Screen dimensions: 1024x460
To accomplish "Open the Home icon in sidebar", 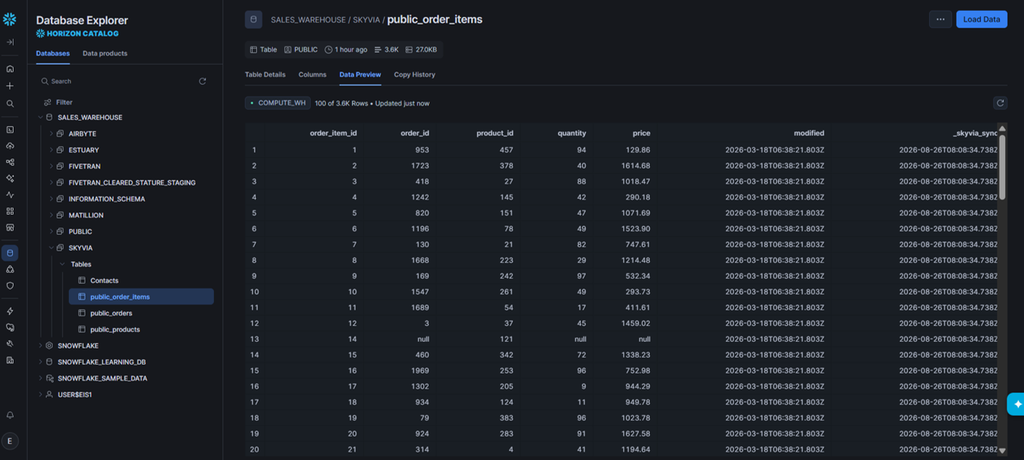I will [x=10, y=69].
